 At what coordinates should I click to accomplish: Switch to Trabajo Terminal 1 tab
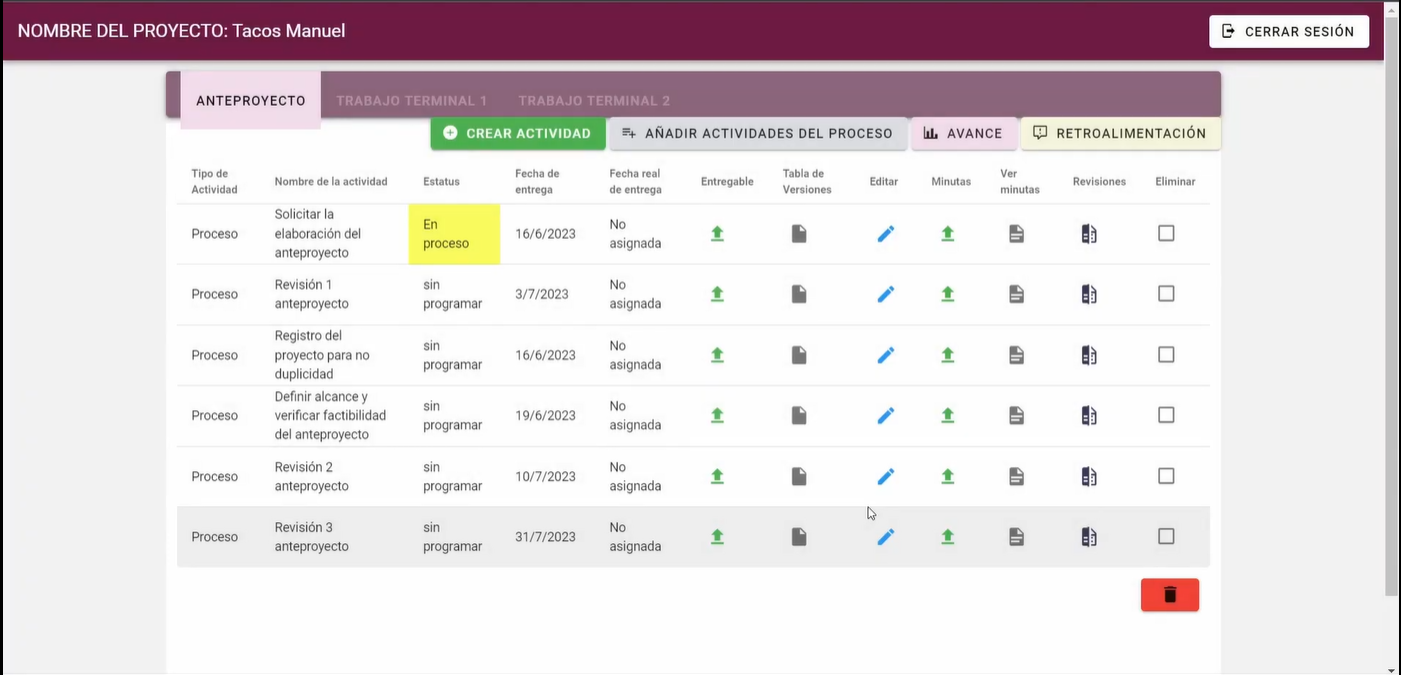click(411, 101)
